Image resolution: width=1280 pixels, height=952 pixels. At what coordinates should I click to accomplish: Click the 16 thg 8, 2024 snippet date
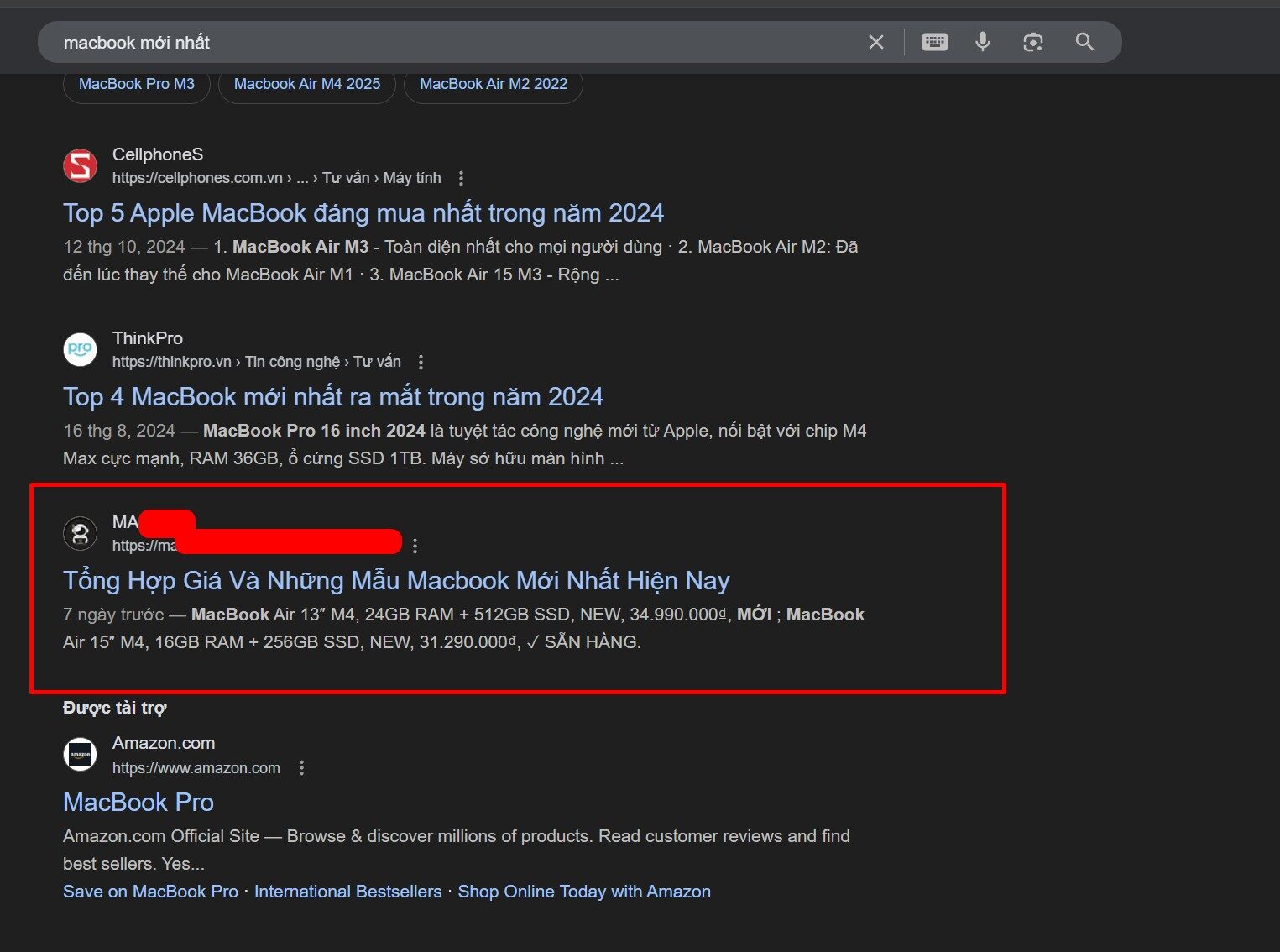coord(119,431)
